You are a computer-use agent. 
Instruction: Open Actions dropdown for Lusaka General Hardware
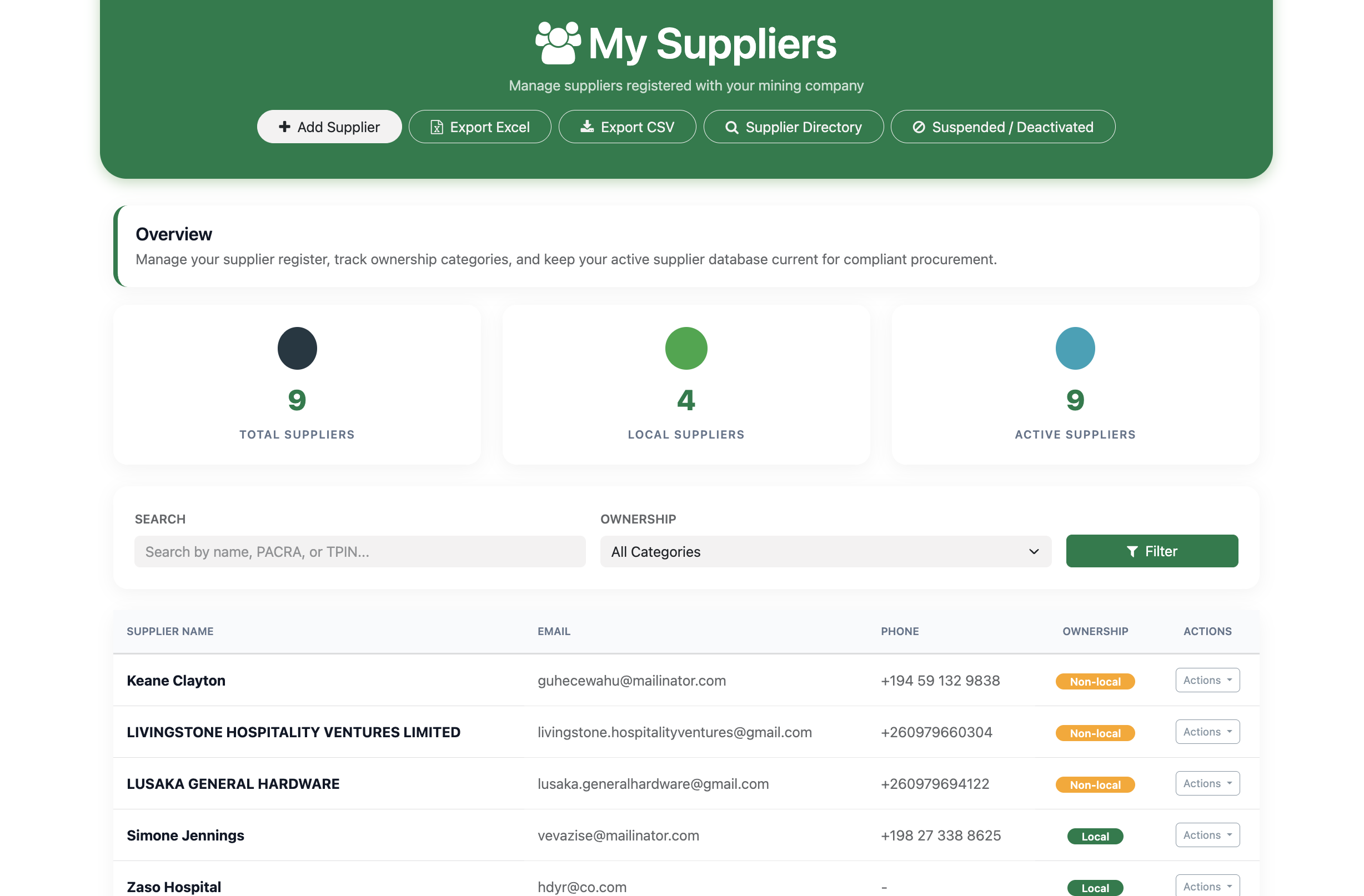point(1207,783)
